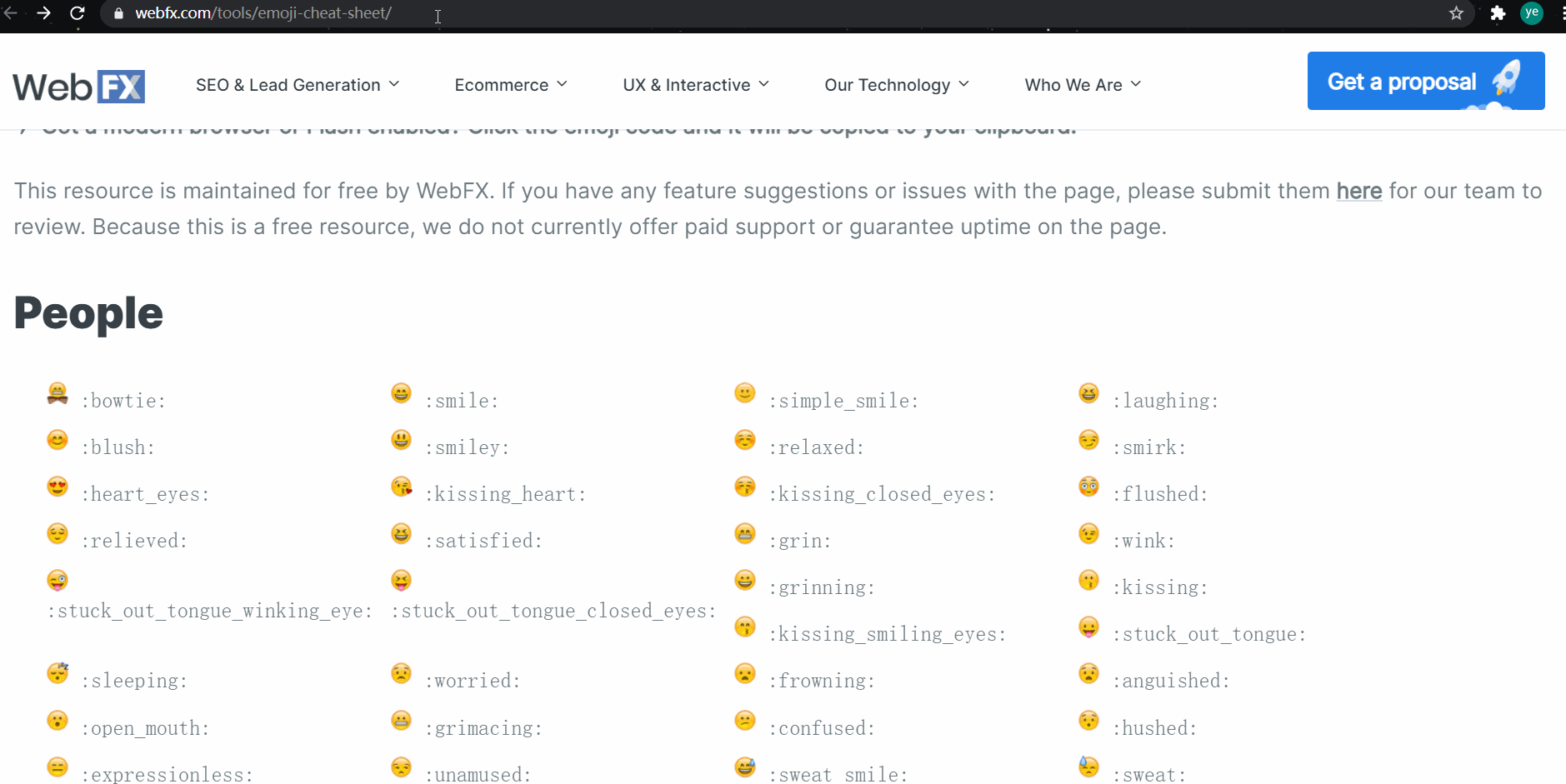Click the open_mouth emoji icon
The height and width of the screenshot is (784, 1566).
tap(58, 721)
